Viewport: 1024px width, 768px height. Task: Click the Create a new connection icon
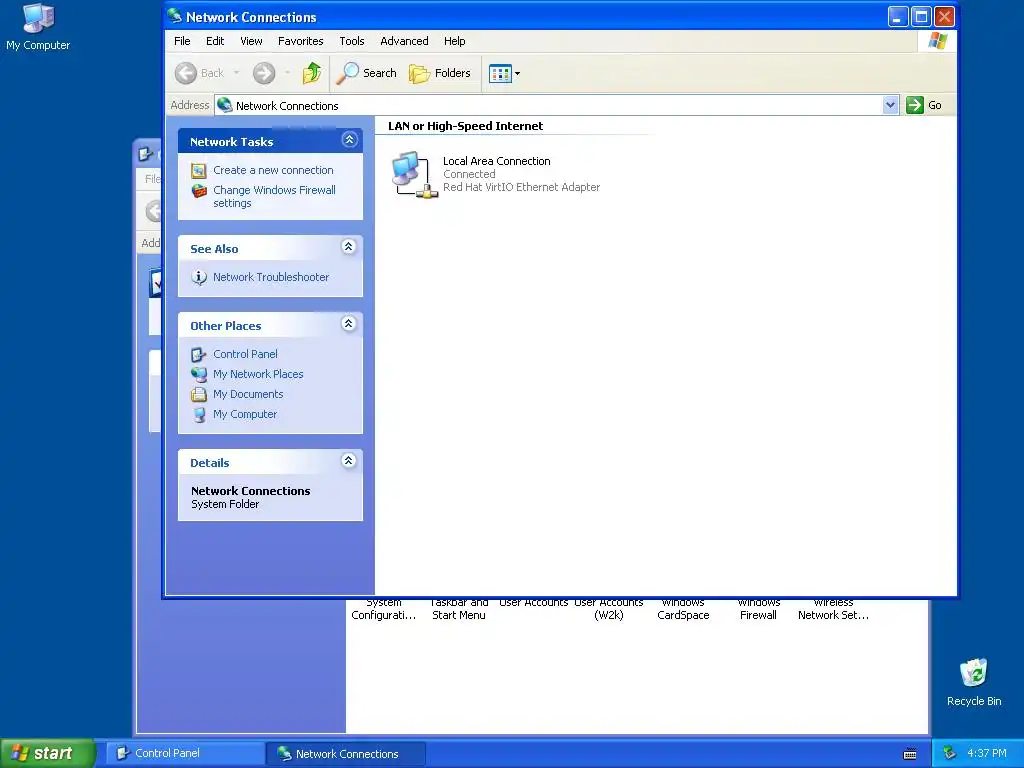[x=199, y=170]
